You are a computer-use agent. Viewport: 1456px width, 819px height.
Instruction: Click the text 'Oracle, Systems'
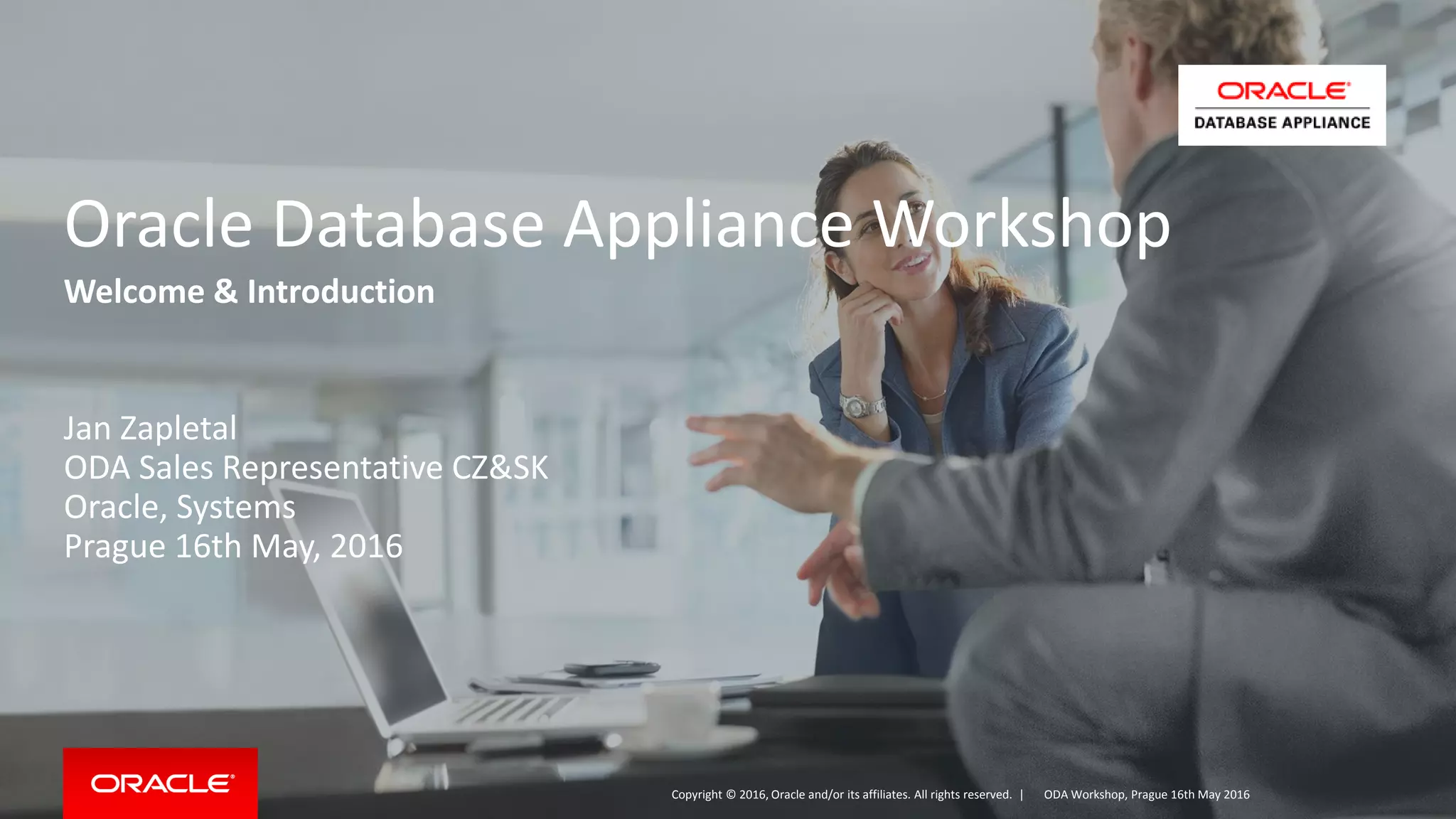pyautogui.click(x=180, y=508)
